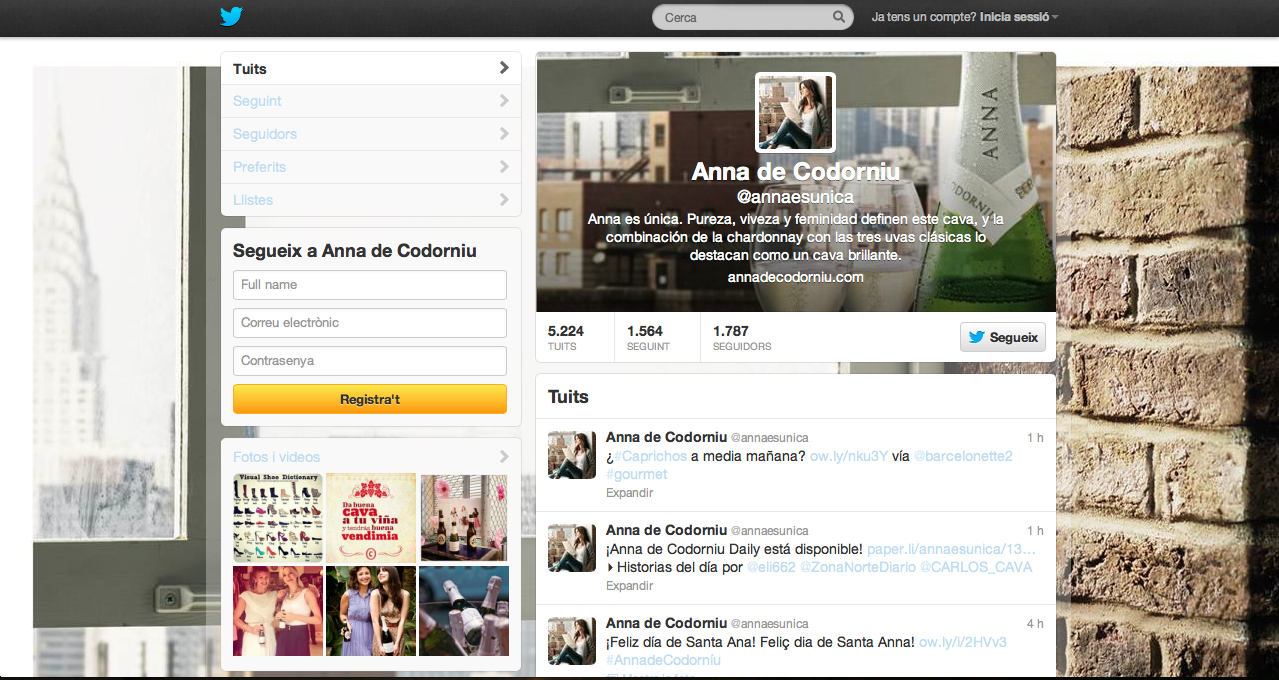Click the search magnifier icon
This screenshot has height=680, width=1279.
tap(838, 17)
